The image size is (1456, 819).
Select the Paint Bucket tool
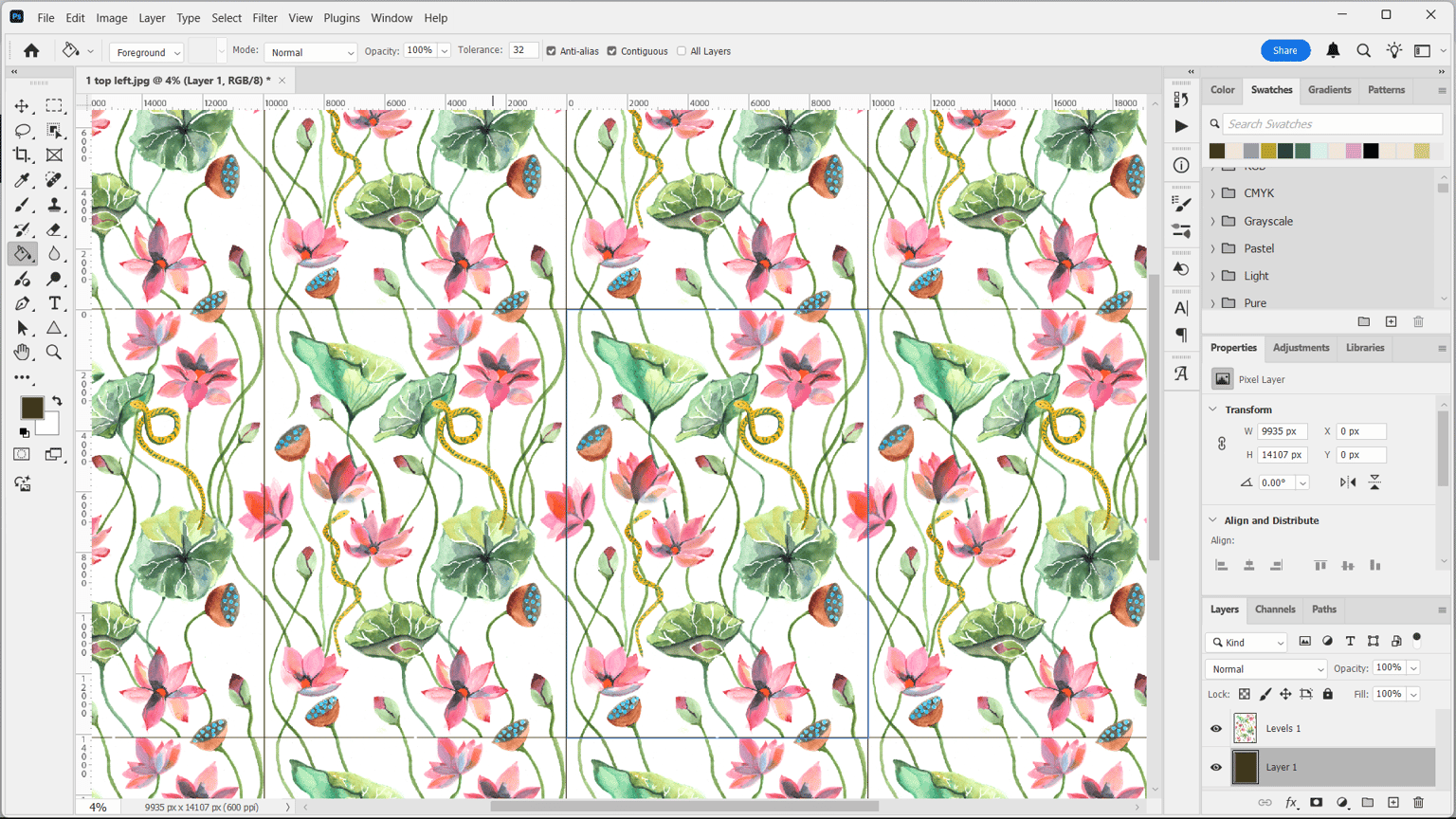point(22,254)
